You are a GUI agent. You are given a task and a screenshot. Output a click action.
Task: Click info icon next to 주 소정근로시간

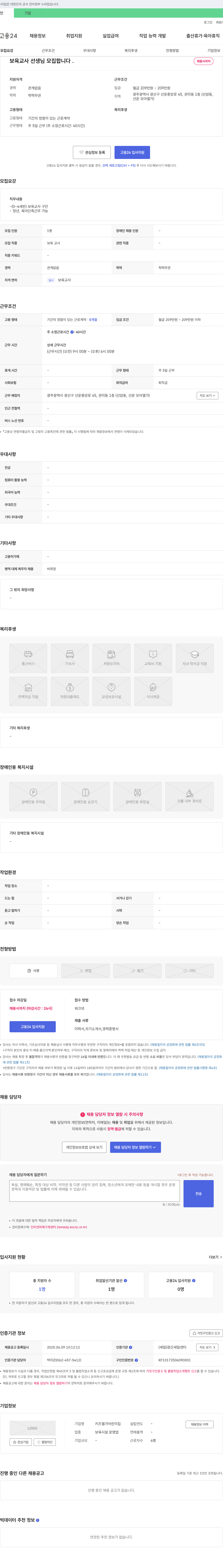[x=72, y=332]
